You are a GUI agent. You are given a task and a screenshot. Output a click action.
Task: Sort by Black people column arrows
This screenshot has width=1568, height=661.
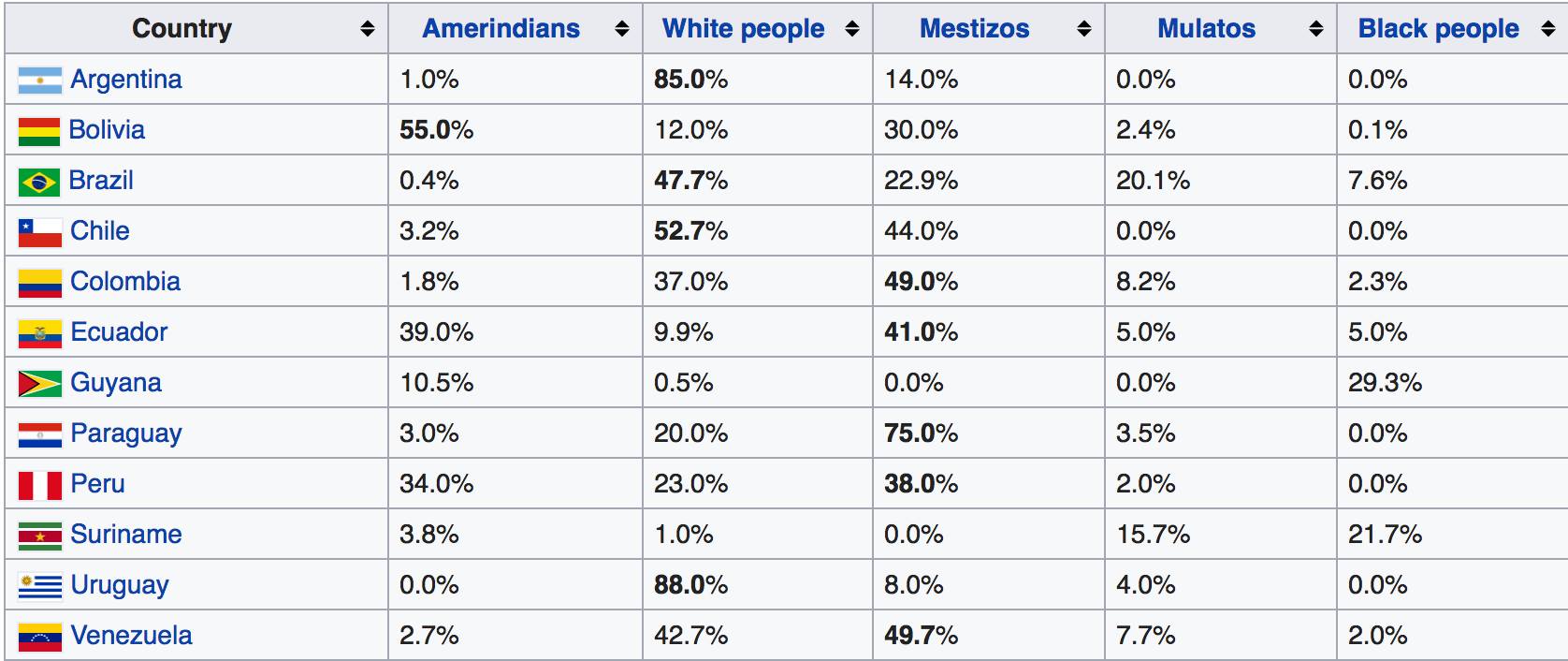tap(1548, 29)
